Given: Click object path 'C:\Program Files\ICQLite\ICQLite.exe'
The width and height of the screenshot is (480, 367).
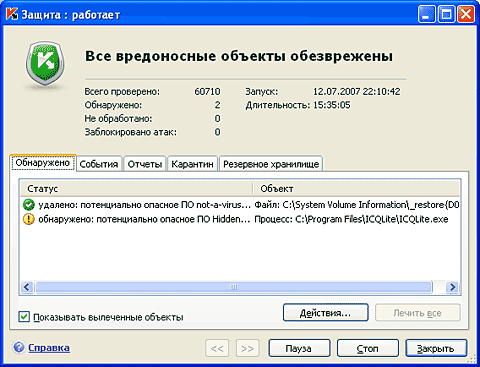Looking at the screenshot, I should tap(372, 219).
